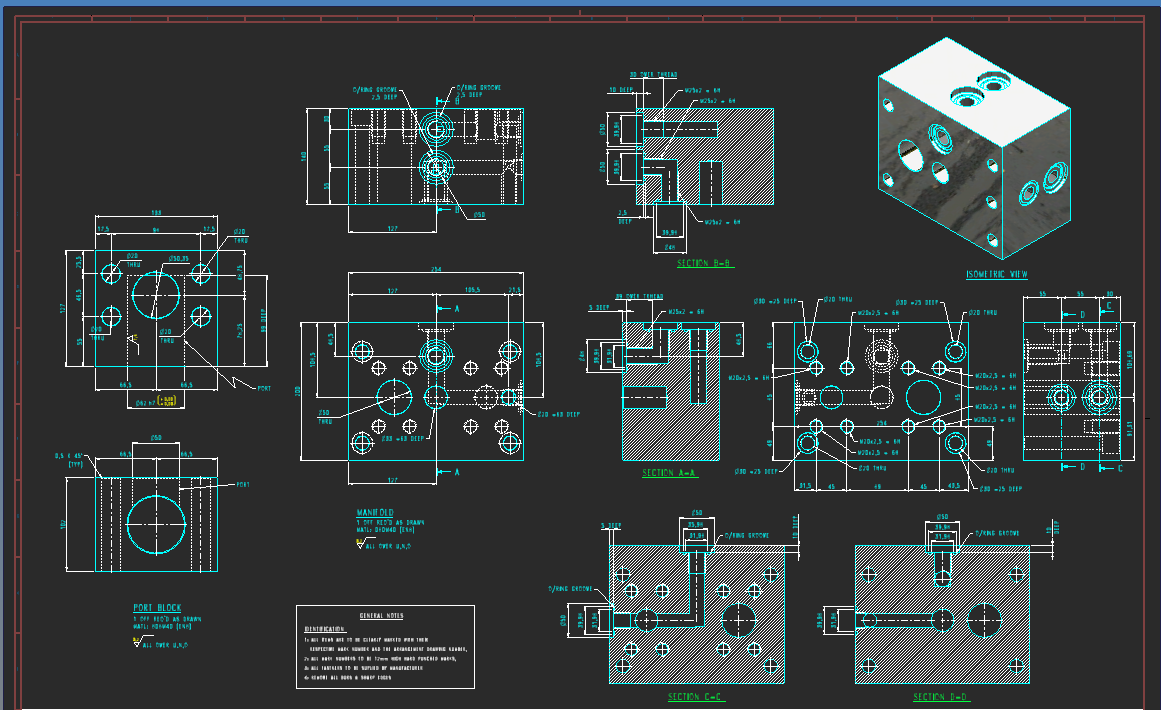Click the yellow tolerance dimension under port block
Screen dimensions: 1161x710
[x=166, y=401]
